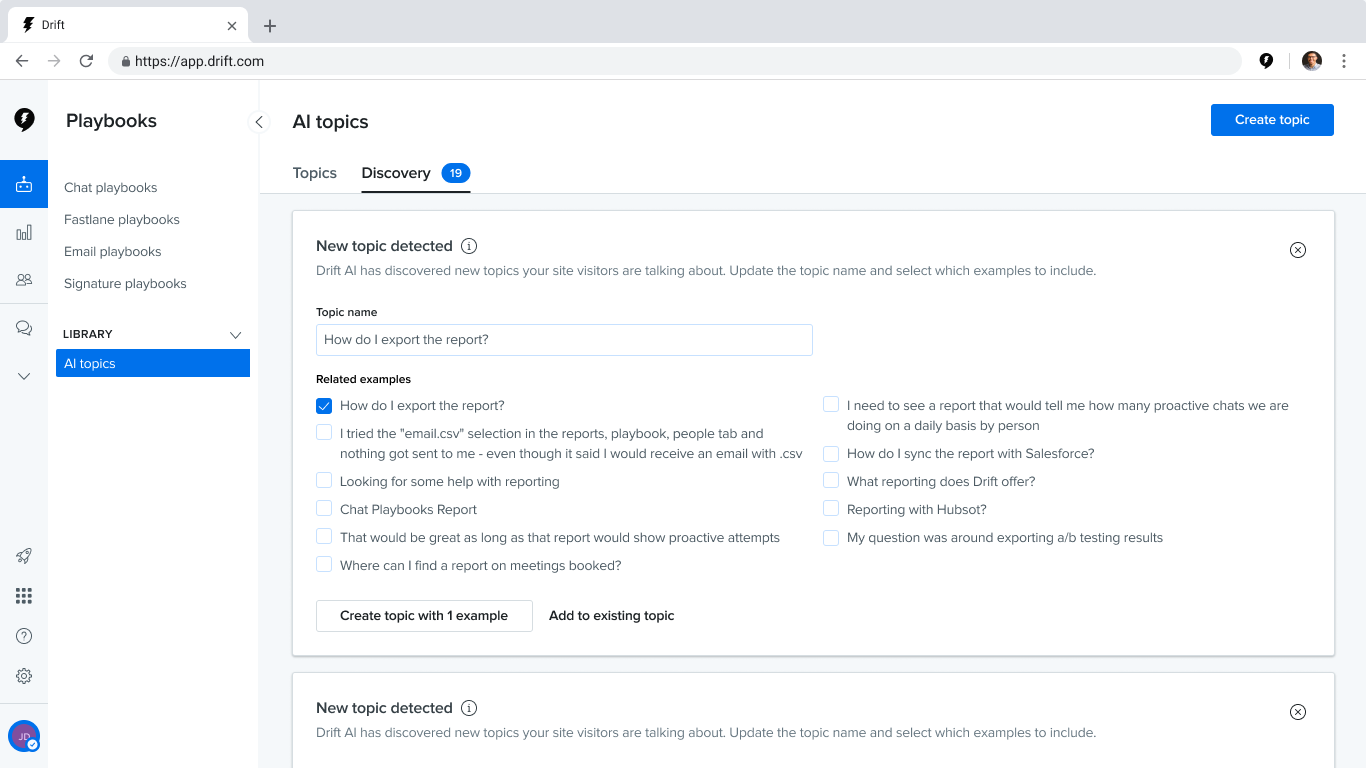Check 'Chat Playbooks Report' example
1366x768 pixels.
[x=324, y=508]
